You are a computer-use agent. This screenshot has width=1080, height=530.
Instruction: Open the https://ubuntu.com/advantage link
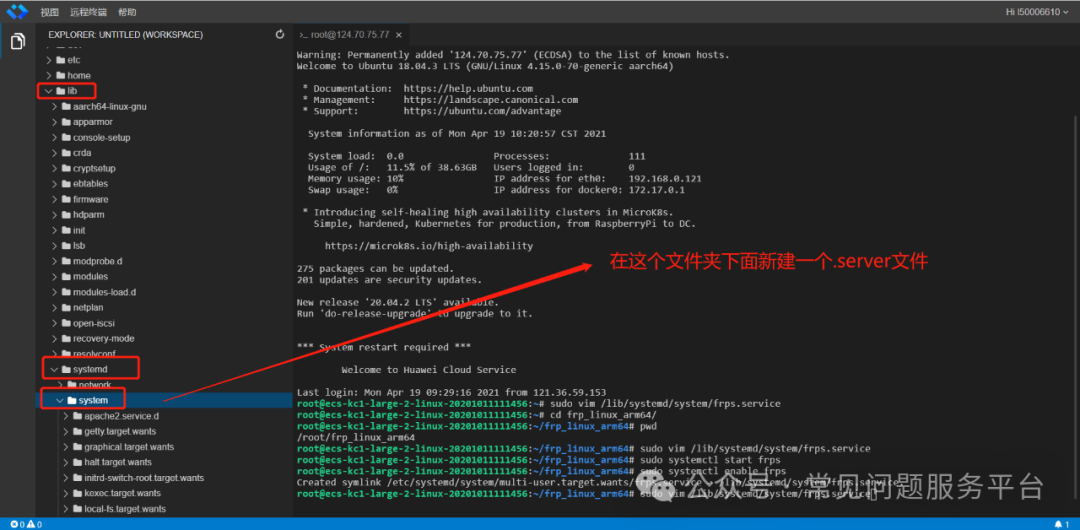(483, 111)
